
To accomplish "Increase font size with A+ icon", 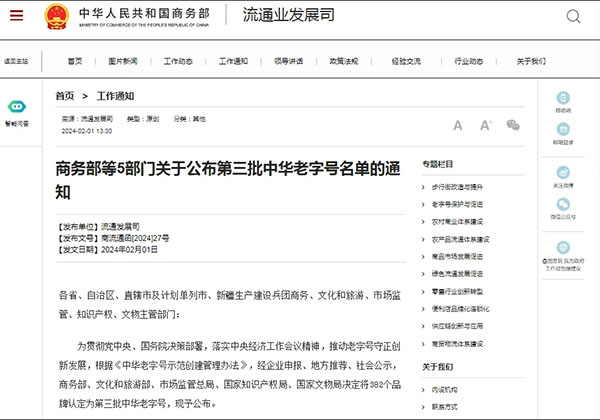I will pos(486,125).
